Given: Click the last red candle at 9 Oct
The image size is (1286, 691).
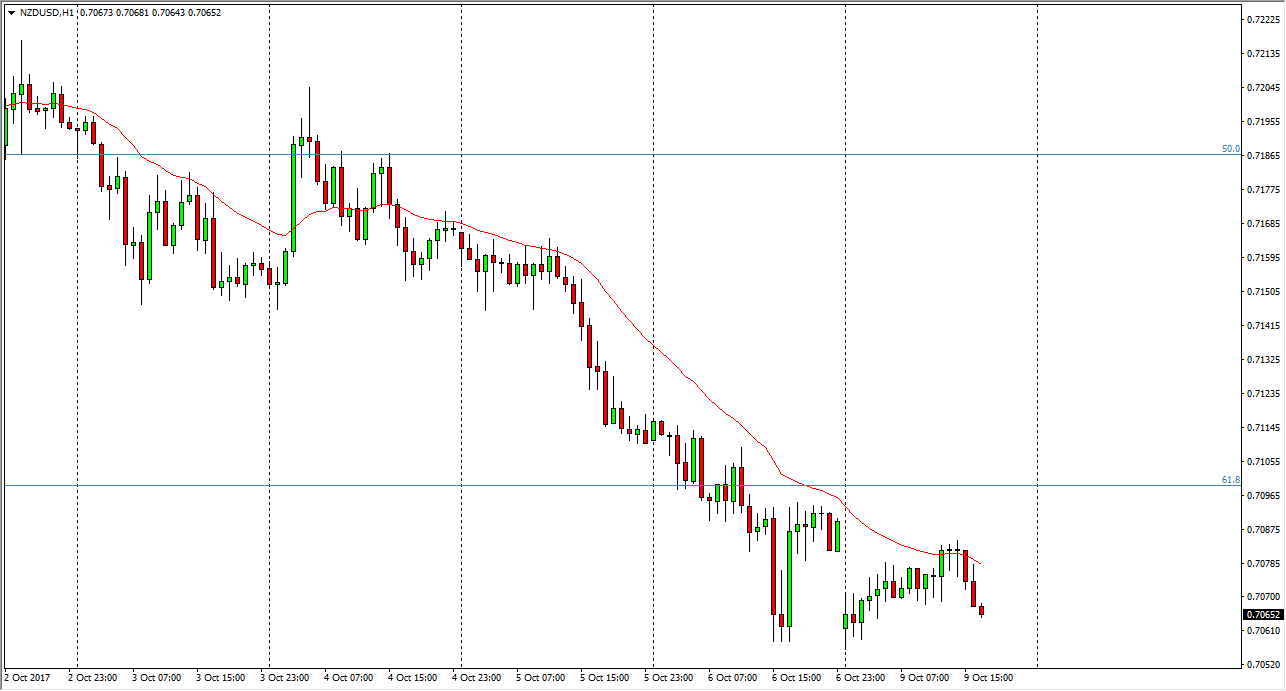Looking at the screenshot, I should tap(982, 610).
